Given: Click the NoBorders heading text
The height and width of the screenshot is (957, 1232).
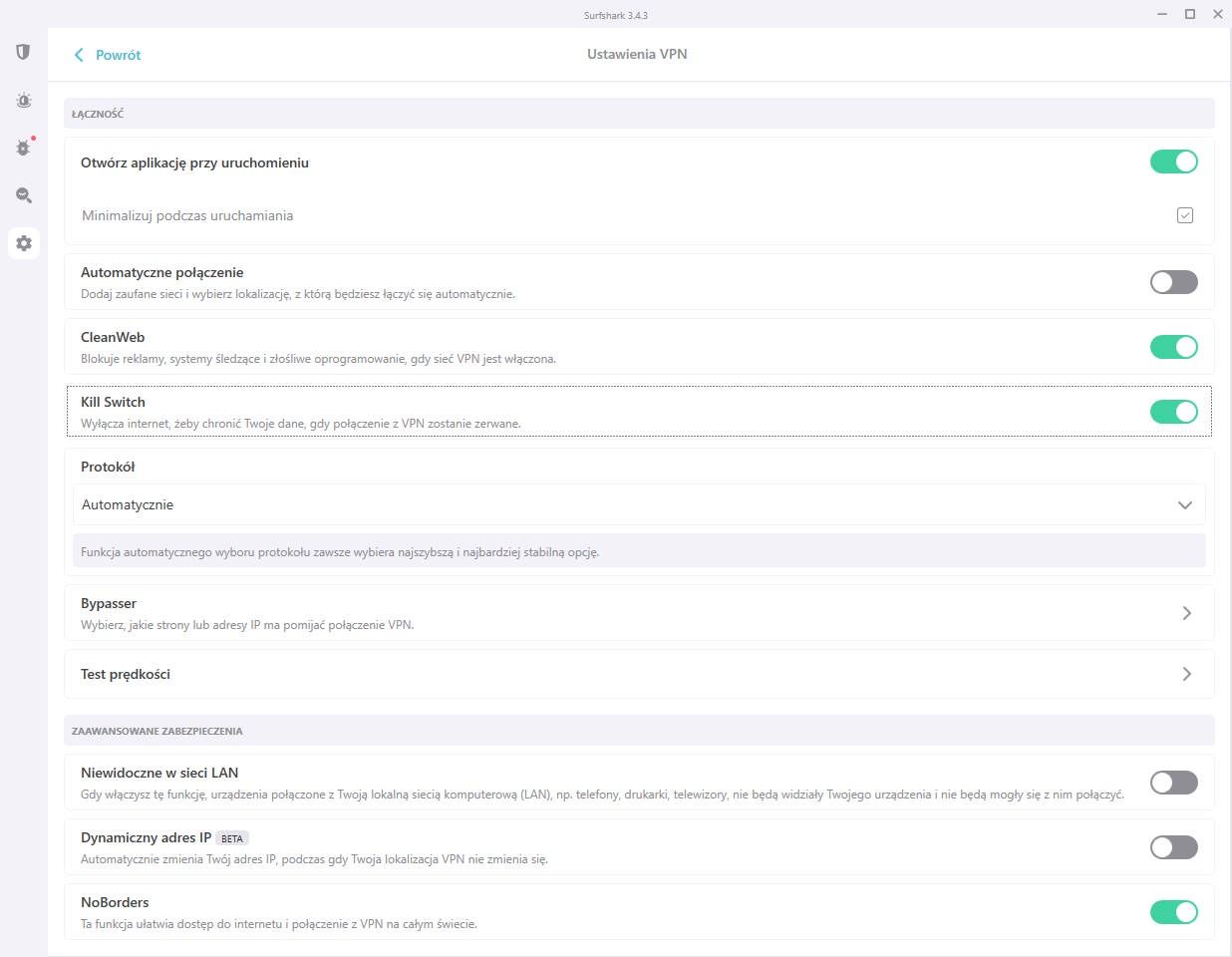Looking at the screenshot, I should click(x=115, y=902).
